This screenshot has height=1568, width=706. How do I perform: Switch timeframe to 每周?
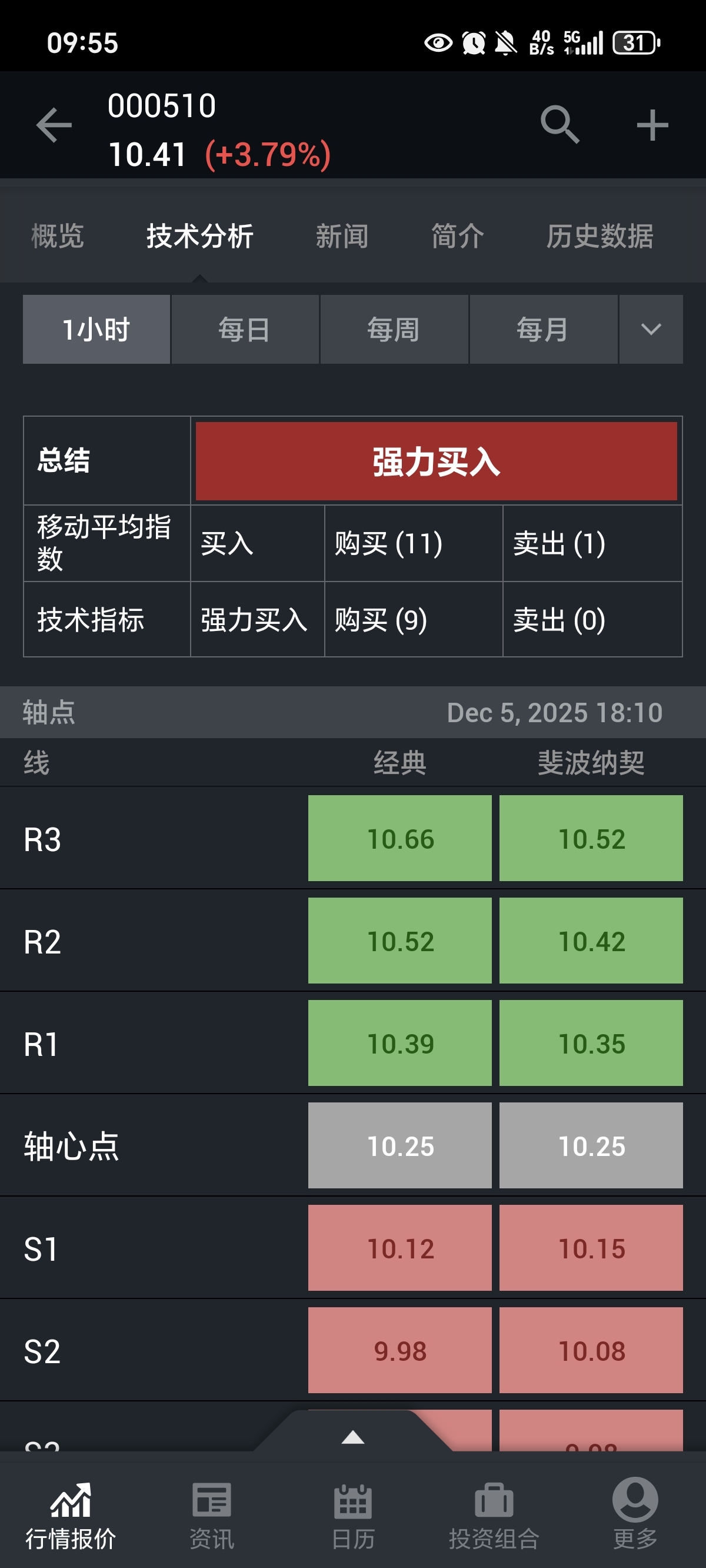pos(394,329)
